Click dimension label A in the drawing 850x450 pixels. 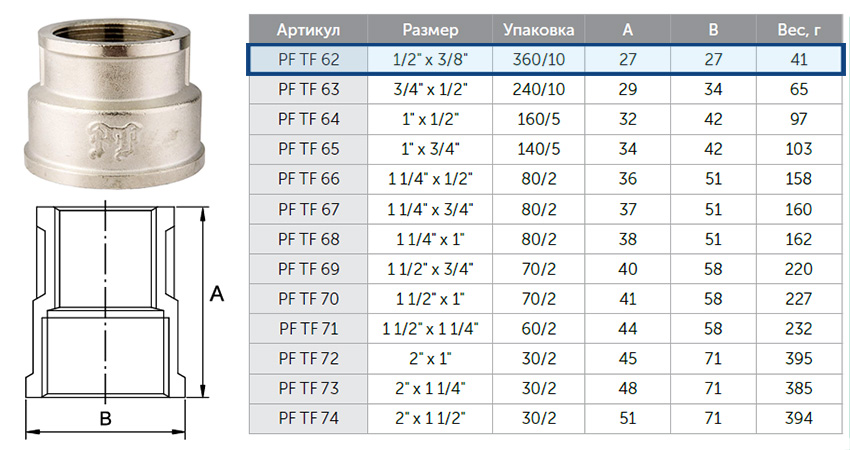(217, 294)
